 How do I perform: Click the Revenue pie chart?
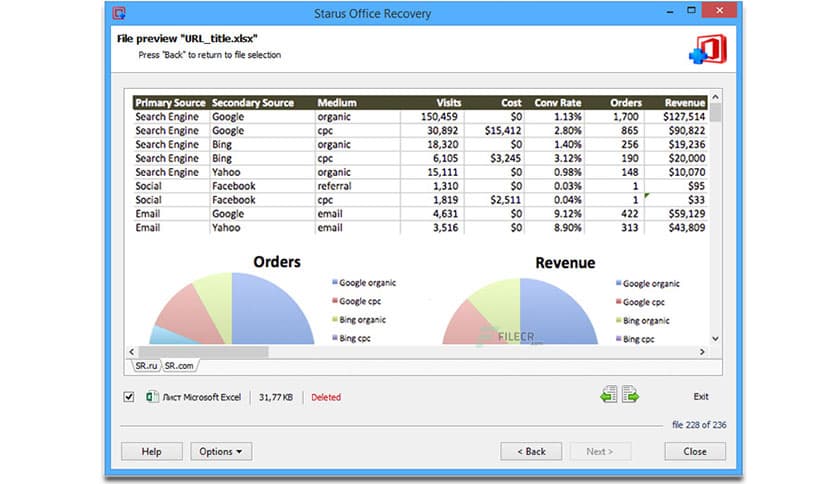[x=520, y=311]
